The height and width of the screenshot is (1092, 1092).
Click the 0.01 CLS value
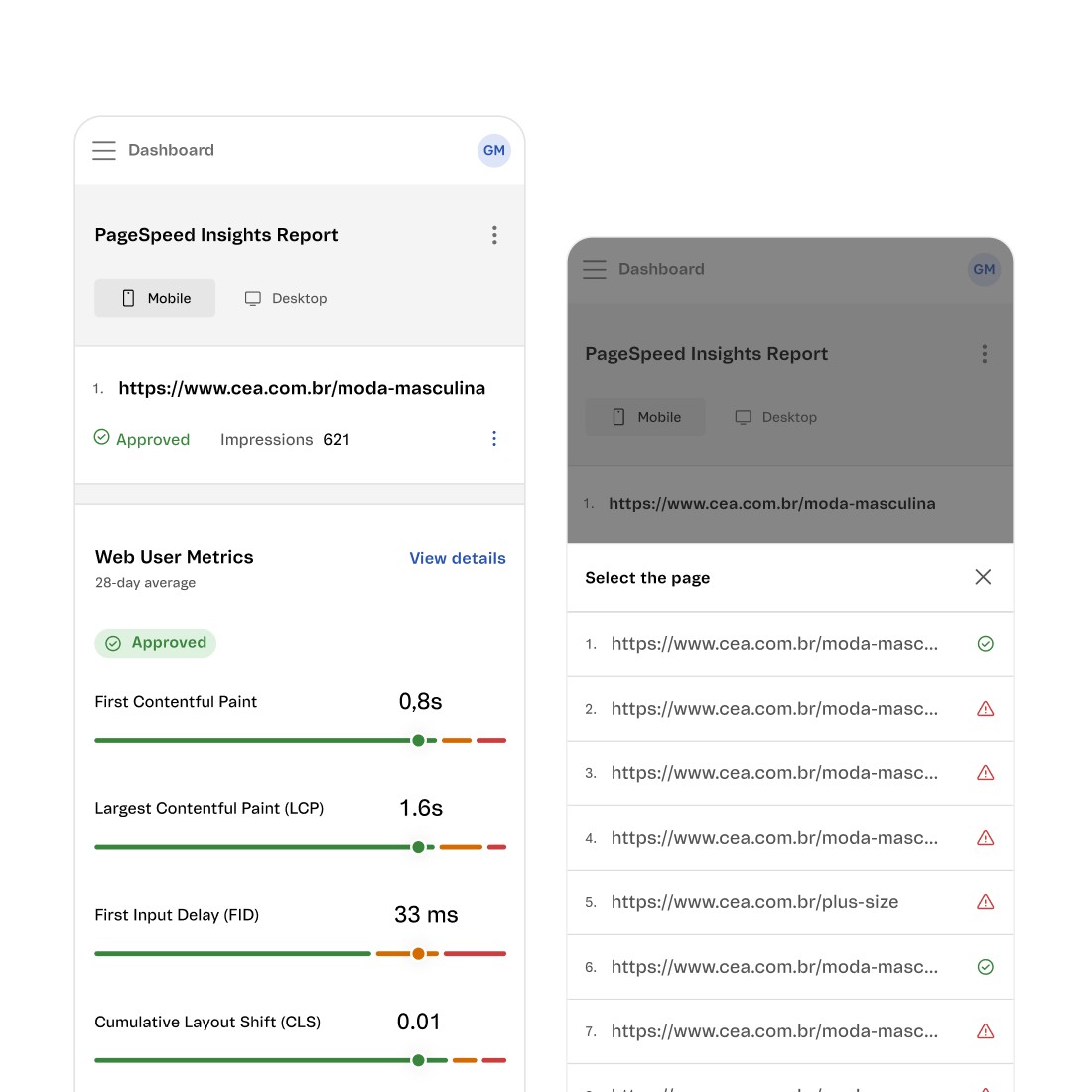pos(419,1022)
